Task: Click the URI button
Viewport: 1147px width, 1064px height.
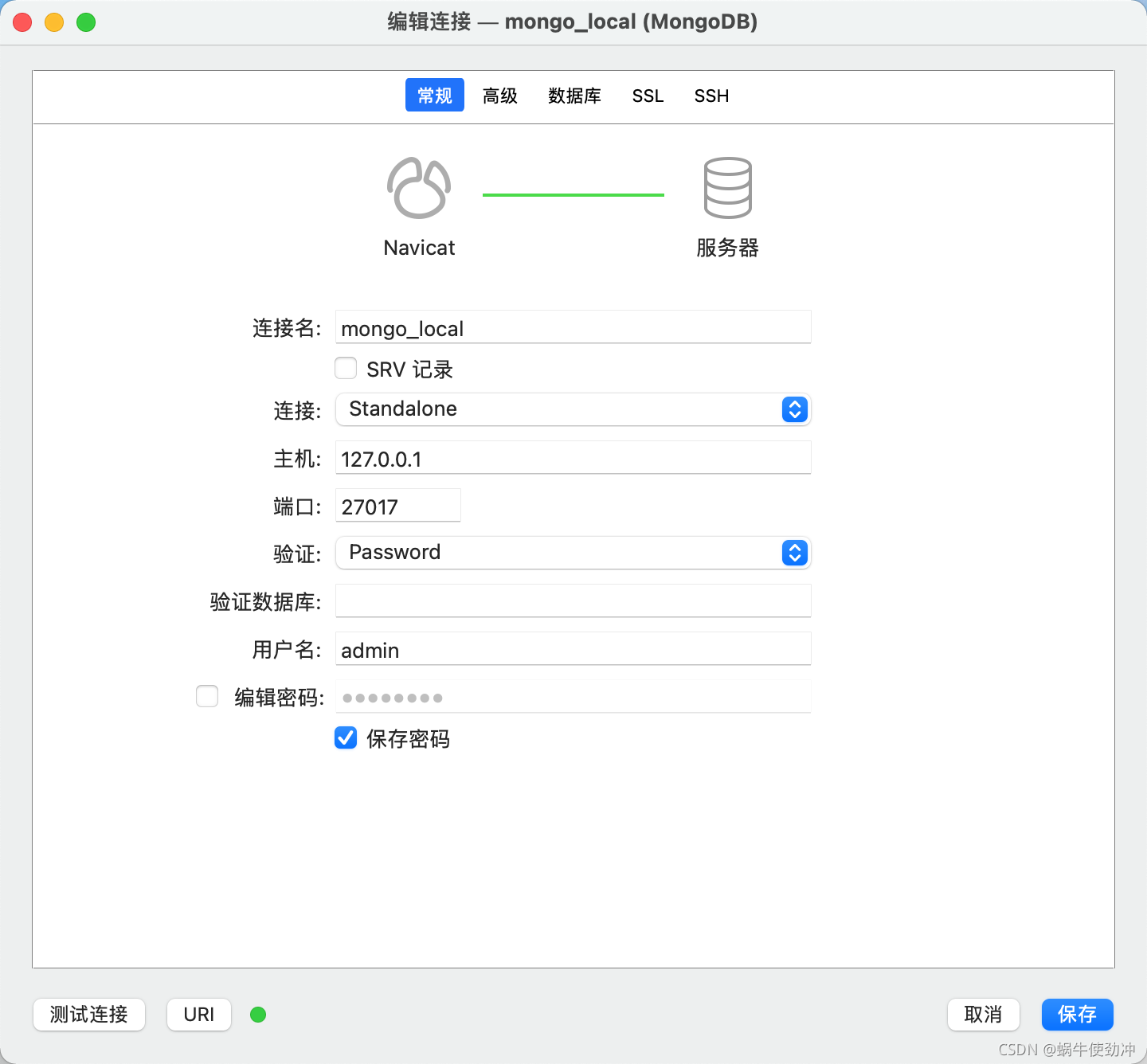Action: (198, 1015)
